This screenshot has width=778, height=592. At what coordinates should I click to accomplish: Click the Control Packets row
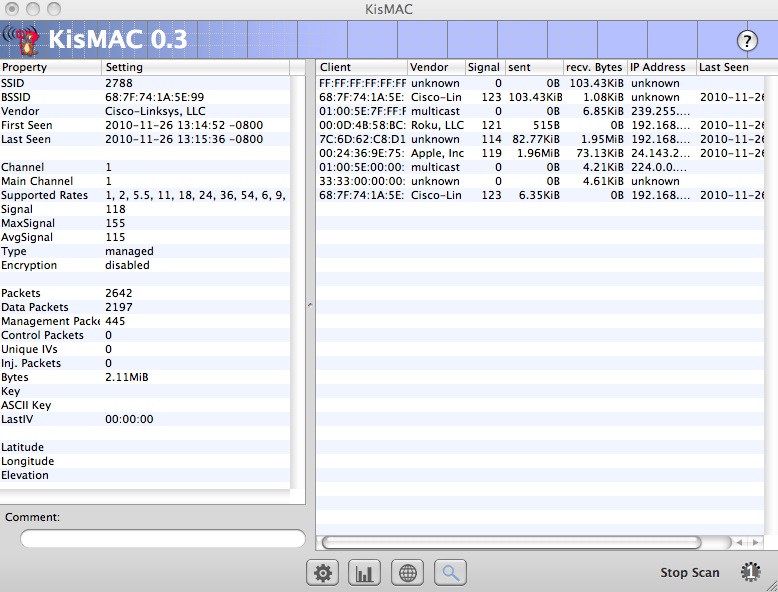[145, 335]
